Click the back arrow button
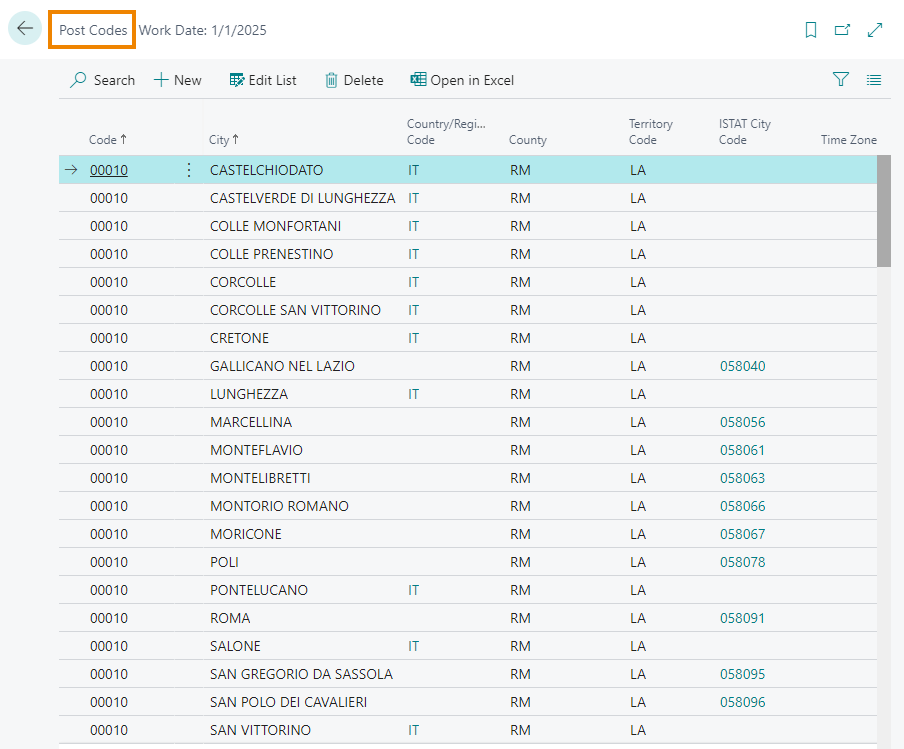 (25, 29)
